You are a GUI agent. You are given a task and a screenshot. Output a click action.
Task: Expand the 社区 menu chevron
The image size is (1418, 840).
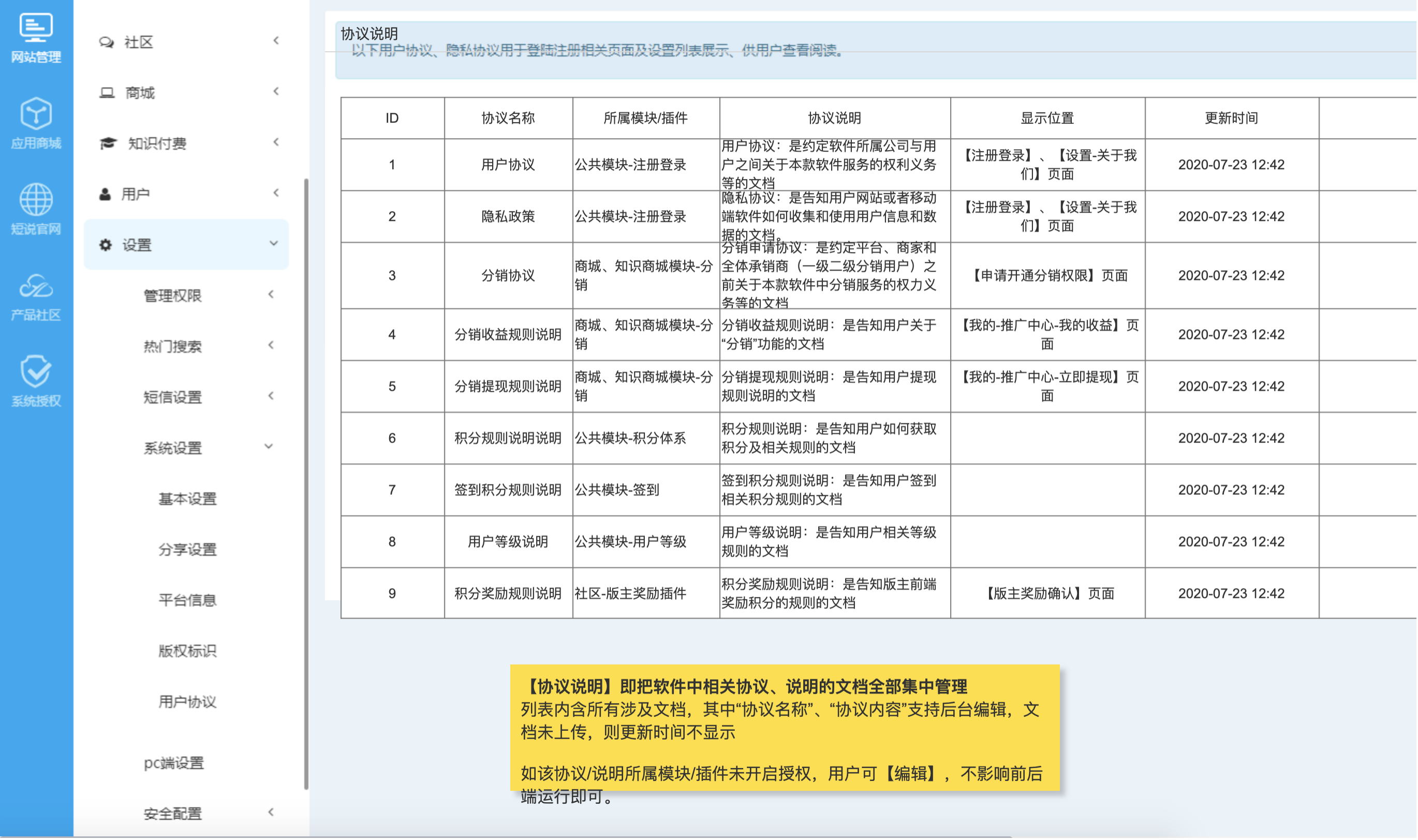click(276, 41)
